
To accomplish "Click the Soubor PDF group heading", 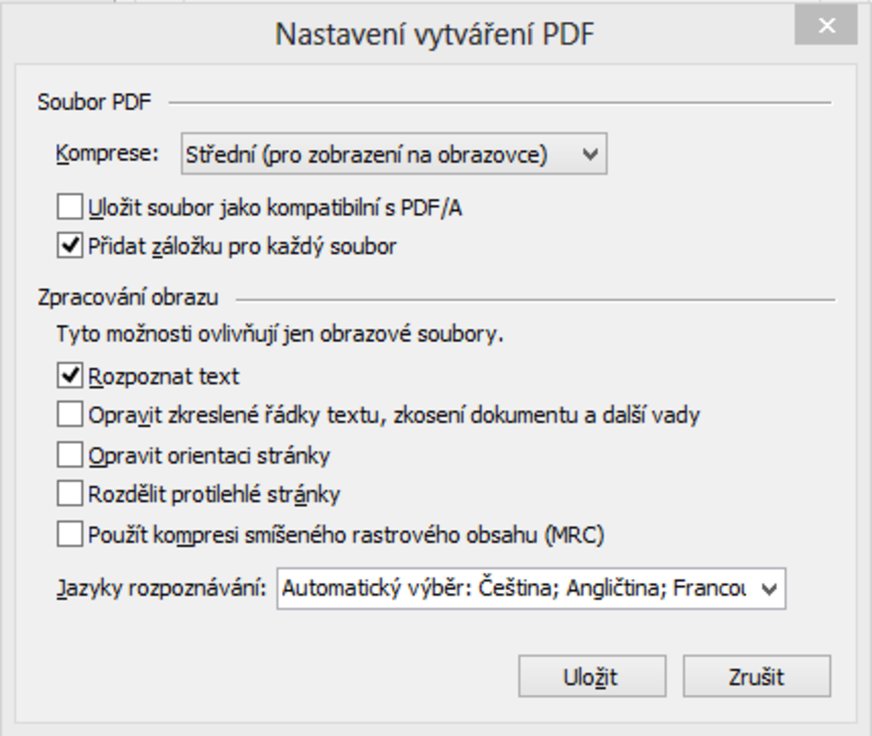I will point(87,102).
